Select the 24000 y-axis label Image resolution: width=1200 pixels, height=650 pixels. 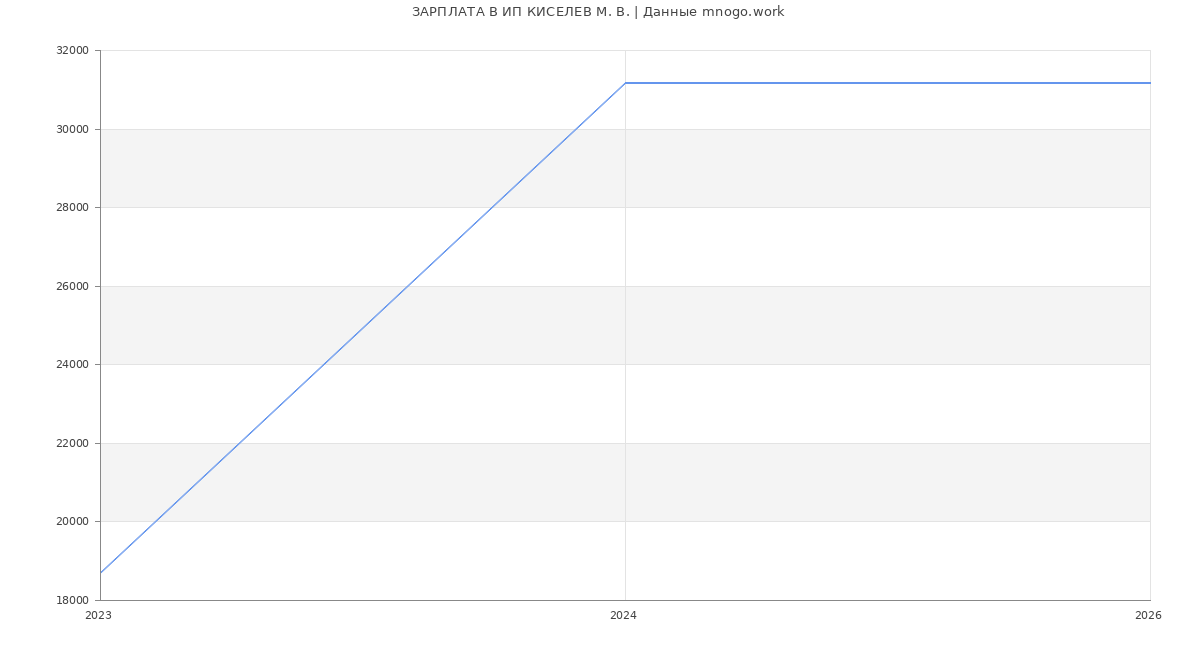pos(72,365)
